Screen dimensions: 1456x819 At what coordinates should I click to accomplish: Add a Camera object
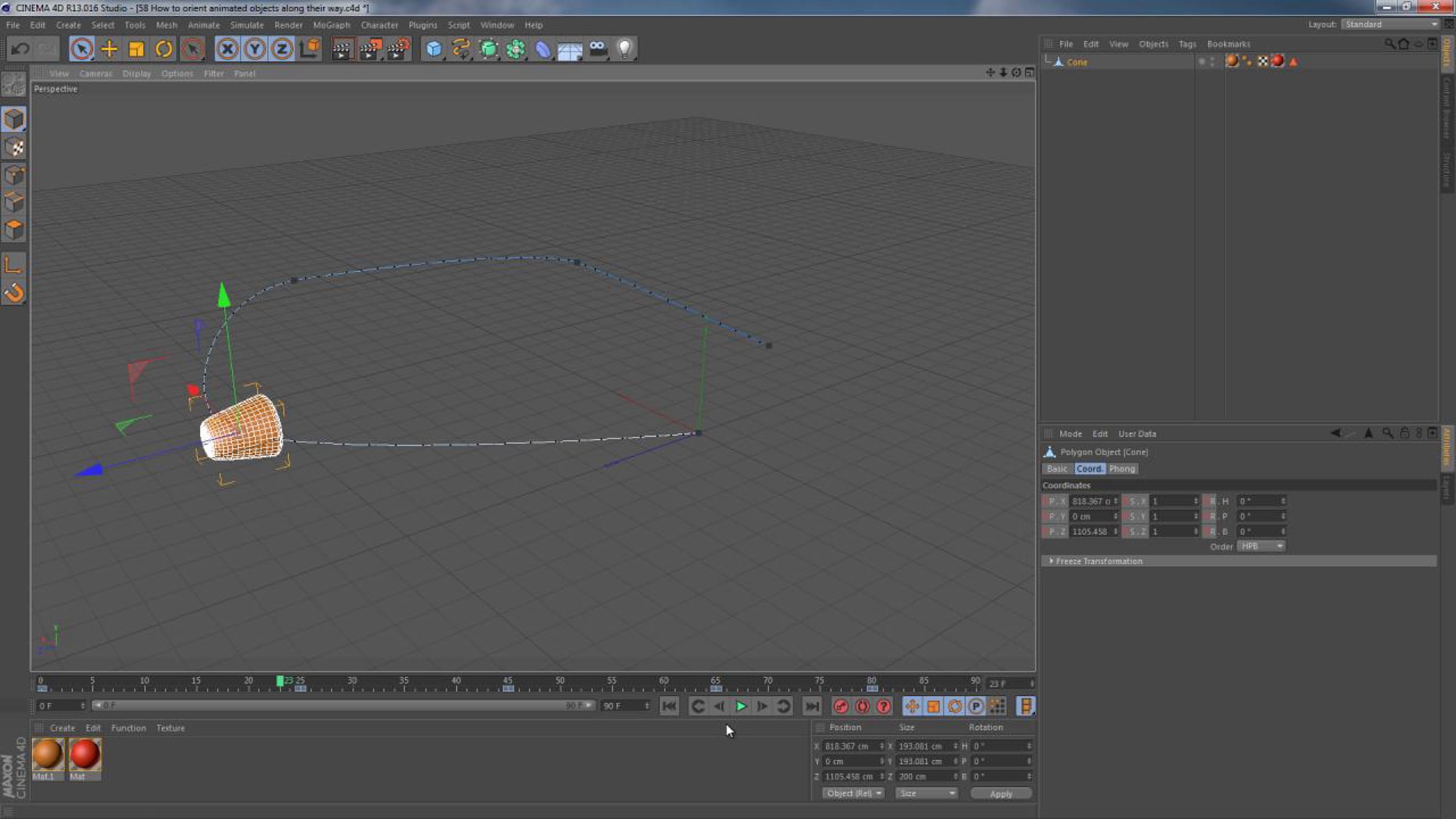tap(598, 49)
